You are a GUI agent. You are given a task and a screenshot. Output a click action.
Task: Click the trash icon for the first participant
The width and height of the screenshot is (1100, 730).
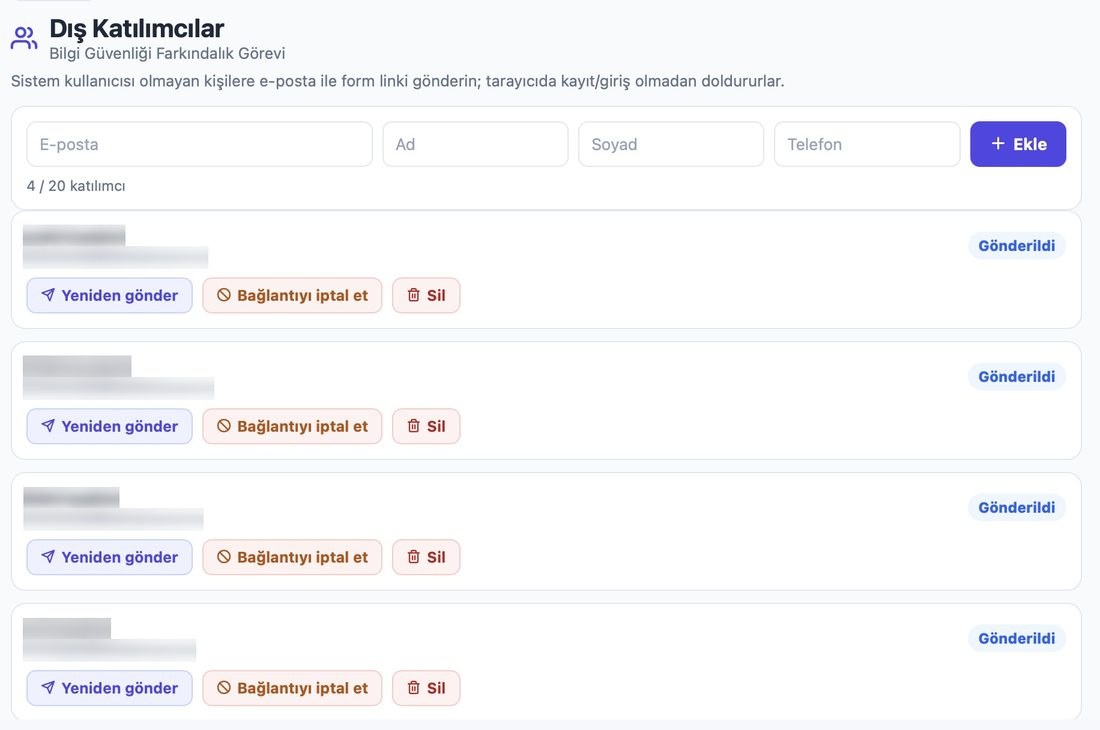pyautogui.click(x=414, y=295)
